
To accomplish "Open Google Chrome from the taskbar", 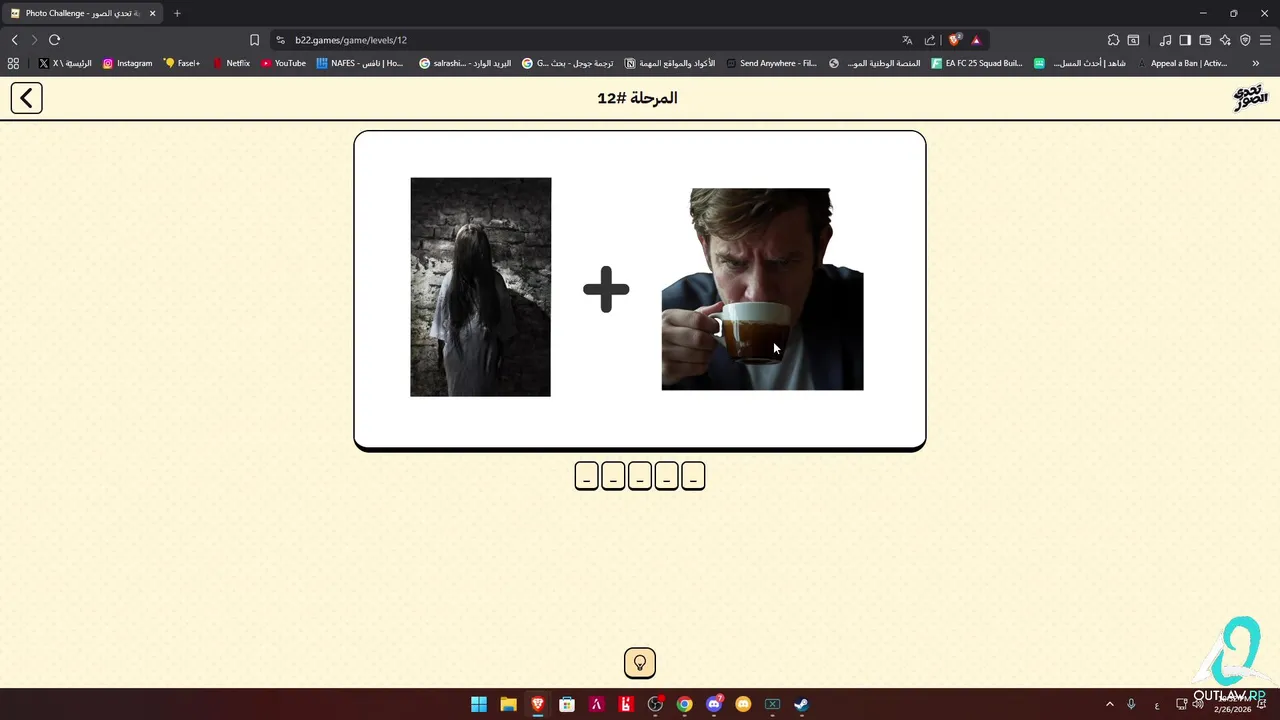I will (x=684, y=704).
